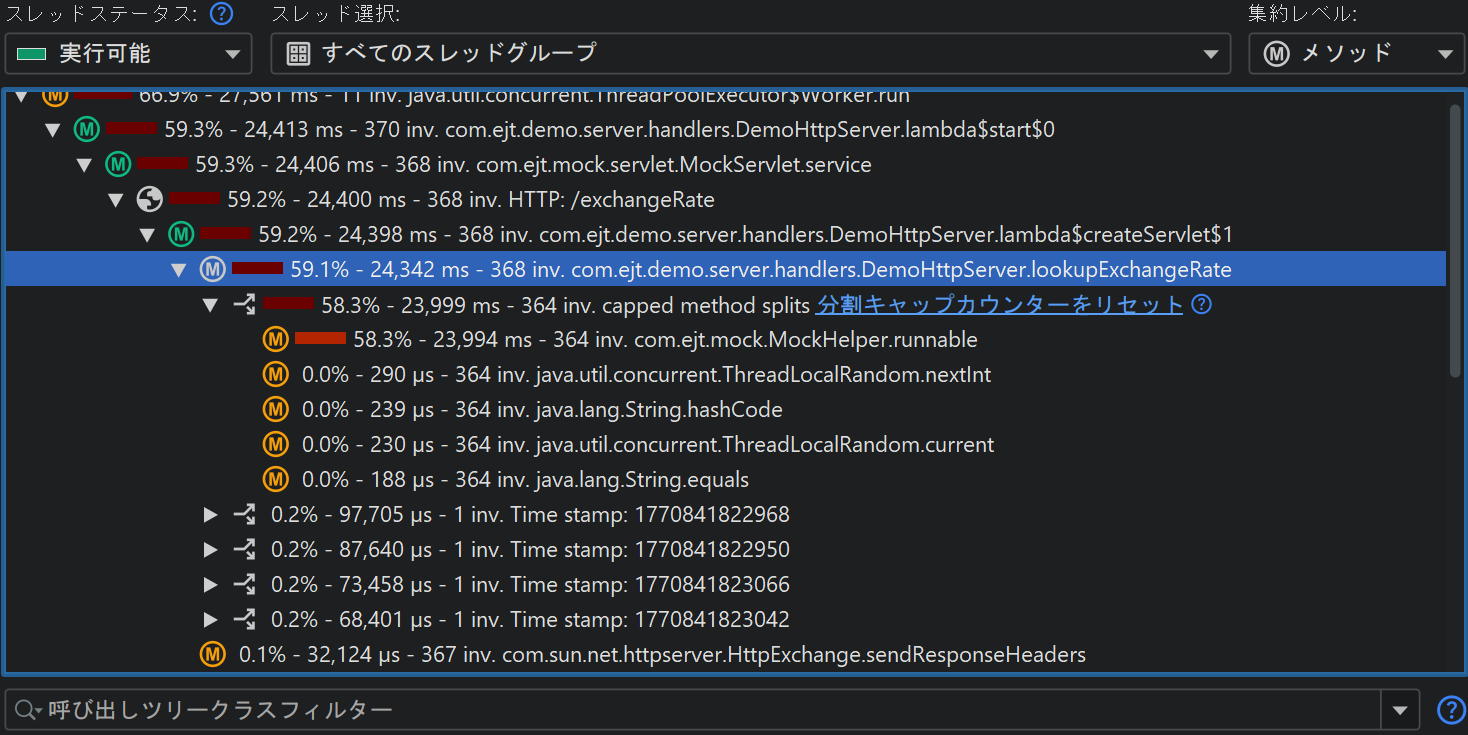Open the thread group selection dropdown
Viewport: 1468px width, 735px height.
click(750, 54)
